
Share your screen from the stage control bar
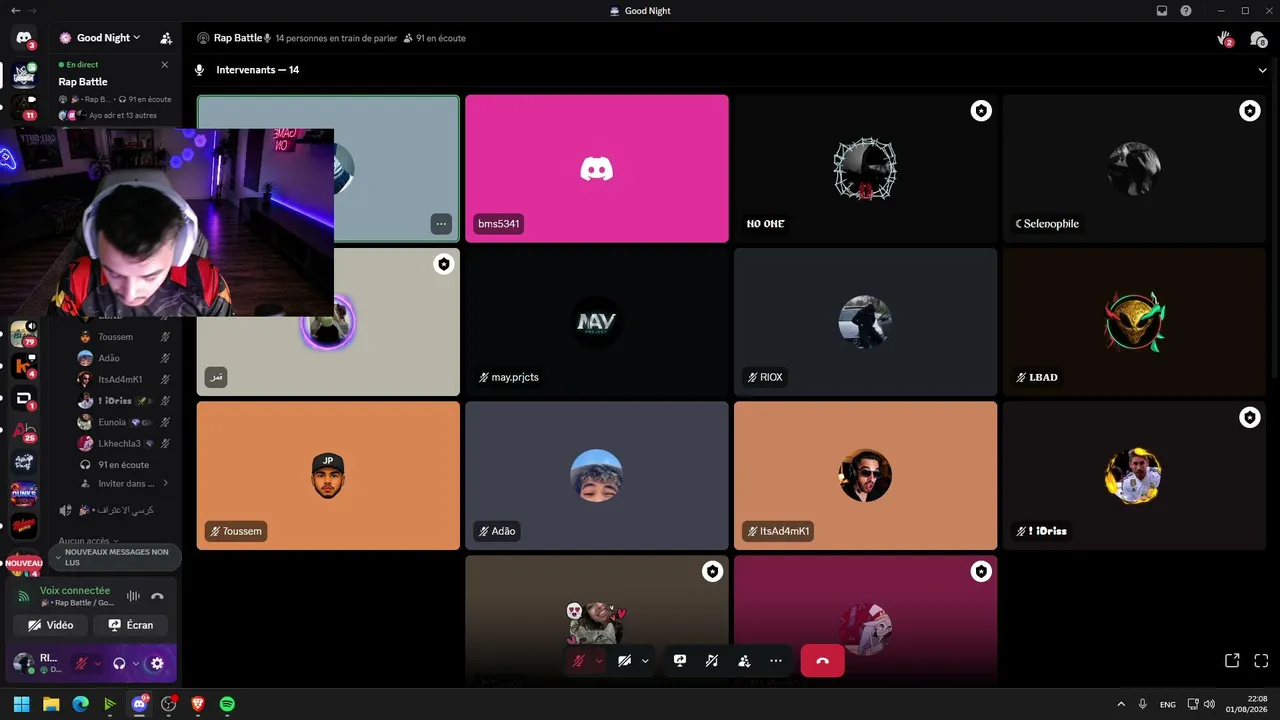click(x=680, y=661)
